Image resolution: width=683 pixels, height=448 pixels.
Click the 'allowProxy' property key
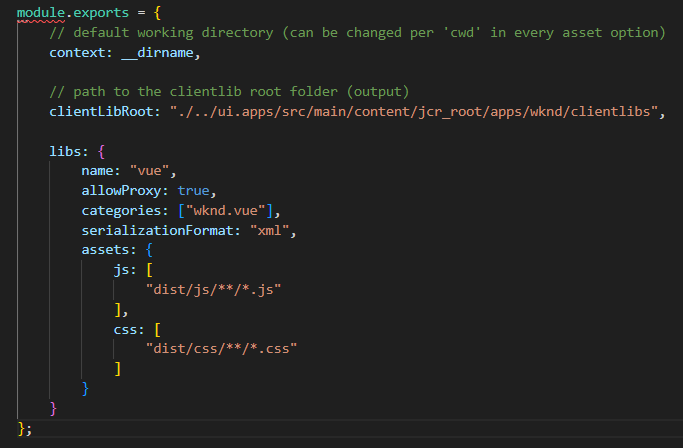click(x=121, y=191)
